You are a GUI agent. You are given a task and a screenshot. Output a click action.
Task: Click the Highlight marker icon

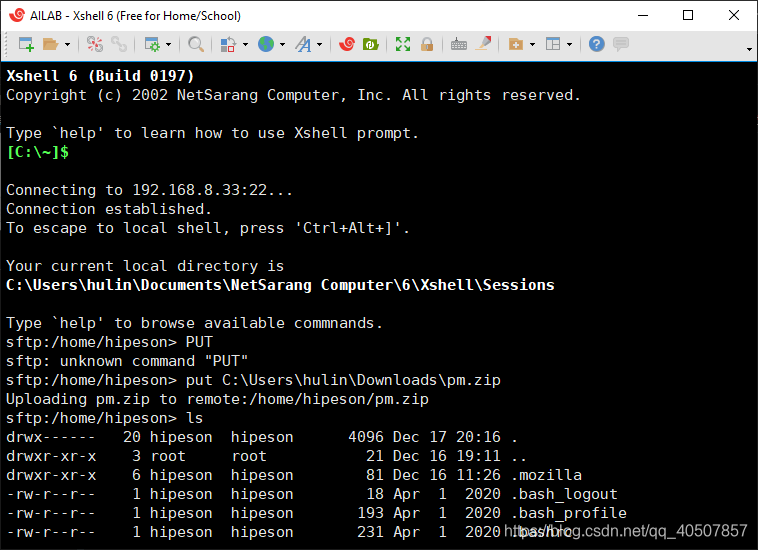point(483,44)
